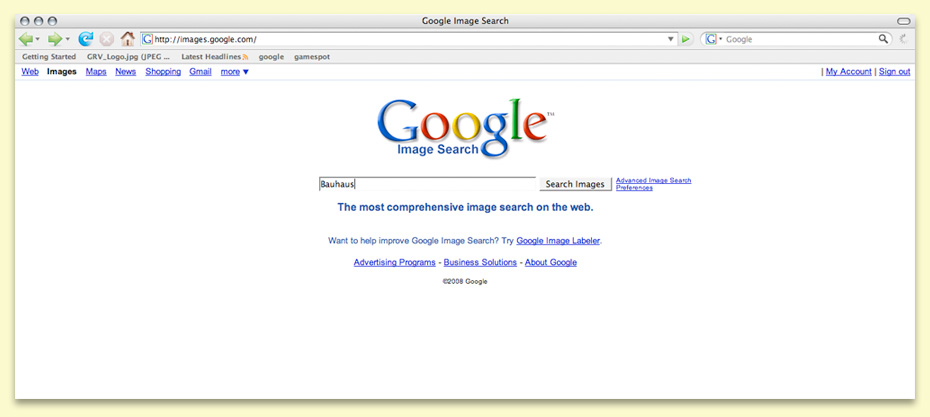Screen dimensions: 930x417
Task: Open the Advanced Image Search link
Action: [x=653, y=180]
